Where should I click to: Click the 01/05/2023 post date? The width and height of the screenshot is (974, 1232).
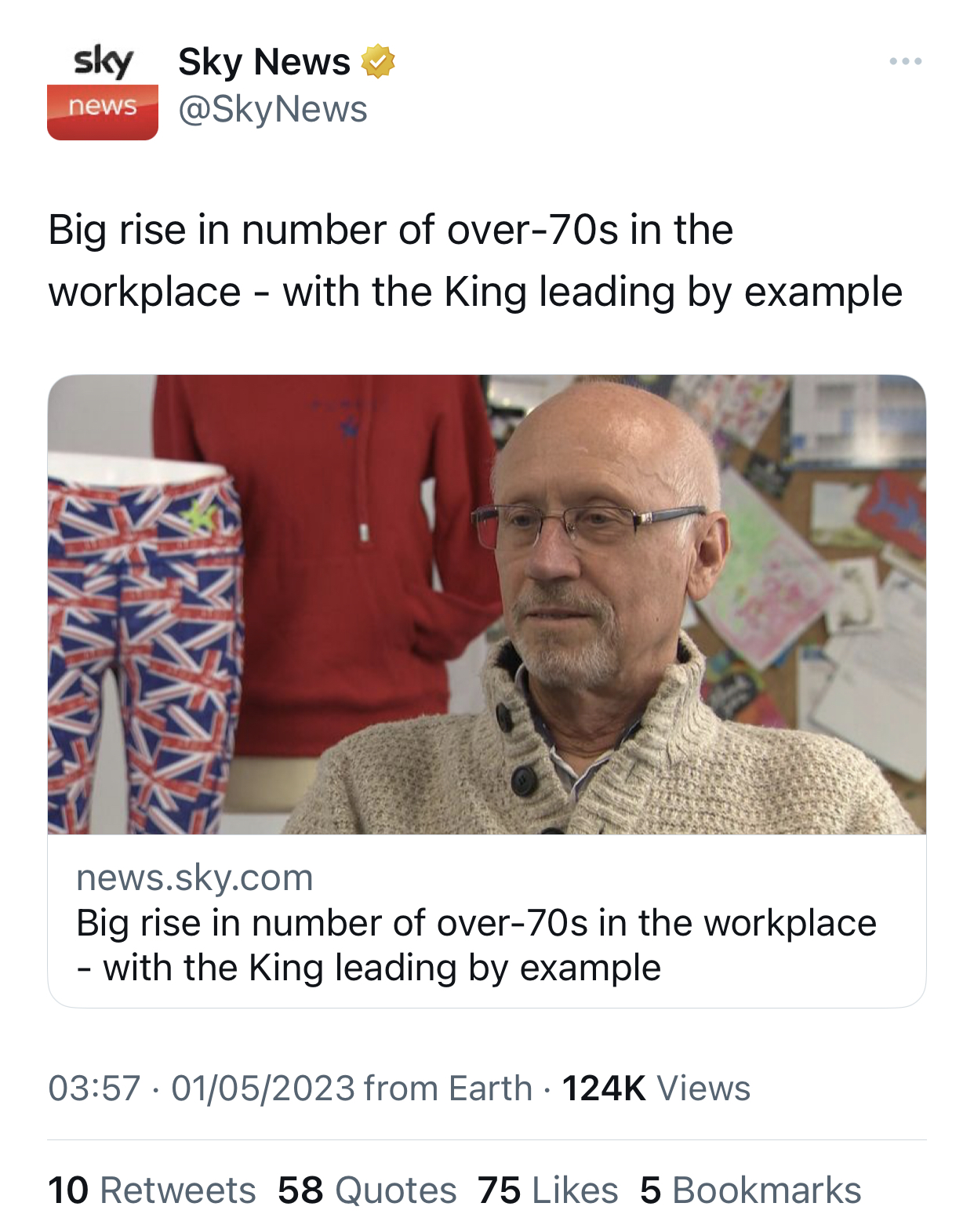tap(263, 1088)
